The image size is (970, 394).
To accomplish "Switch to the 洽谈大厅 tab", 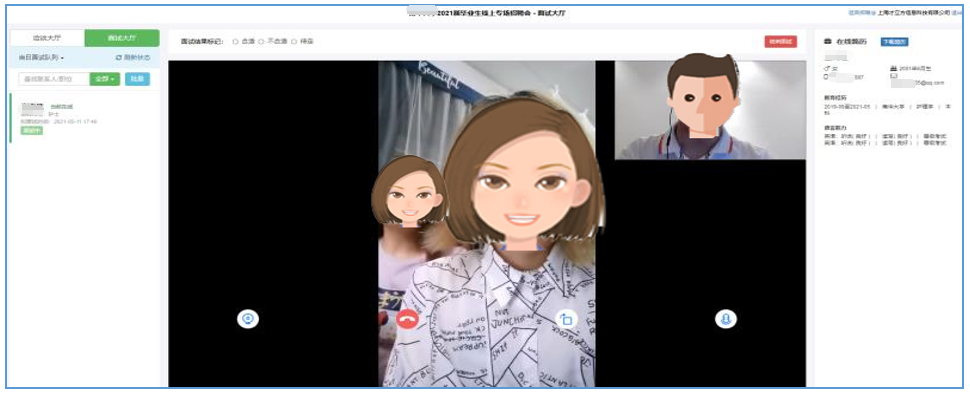I will point(47,38).
